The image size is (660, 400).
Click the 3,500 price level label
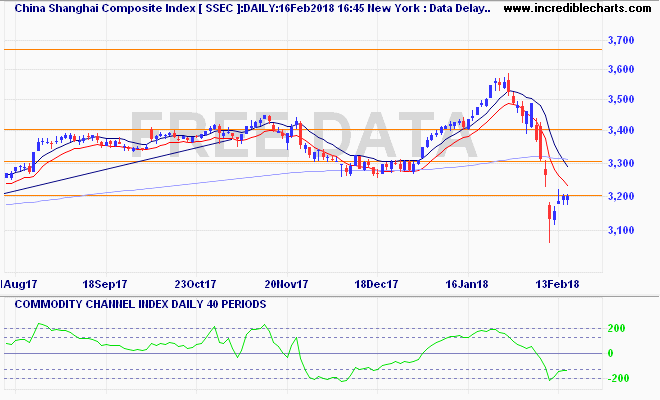pos(622,100)
